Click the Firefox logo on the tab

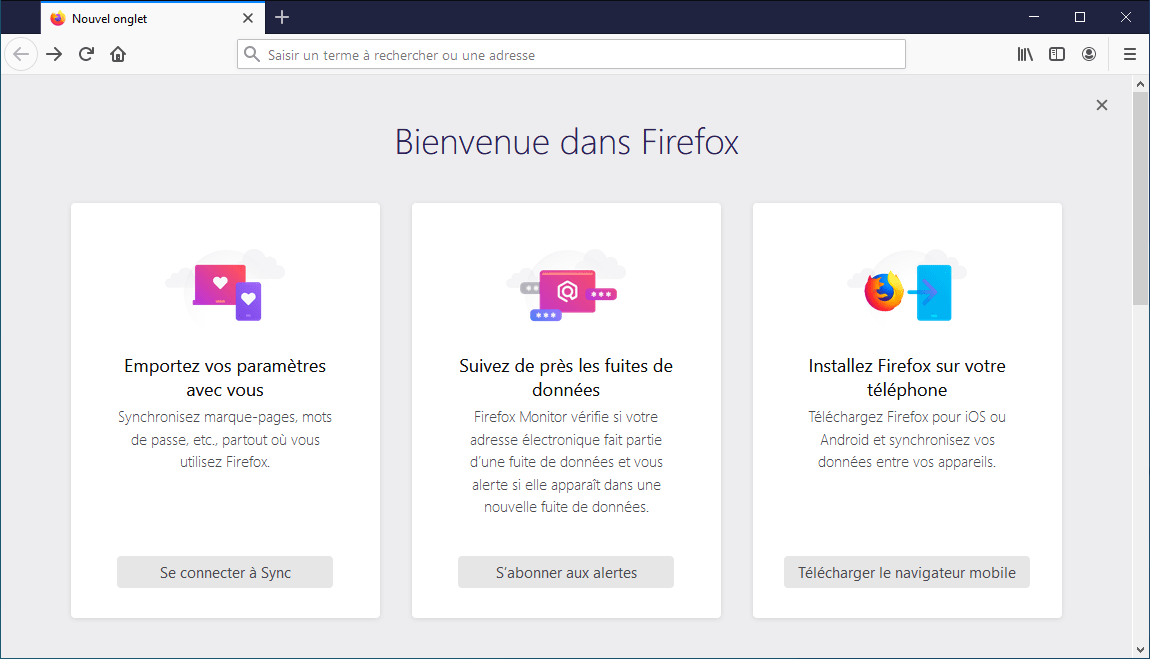tap(58, 18)
